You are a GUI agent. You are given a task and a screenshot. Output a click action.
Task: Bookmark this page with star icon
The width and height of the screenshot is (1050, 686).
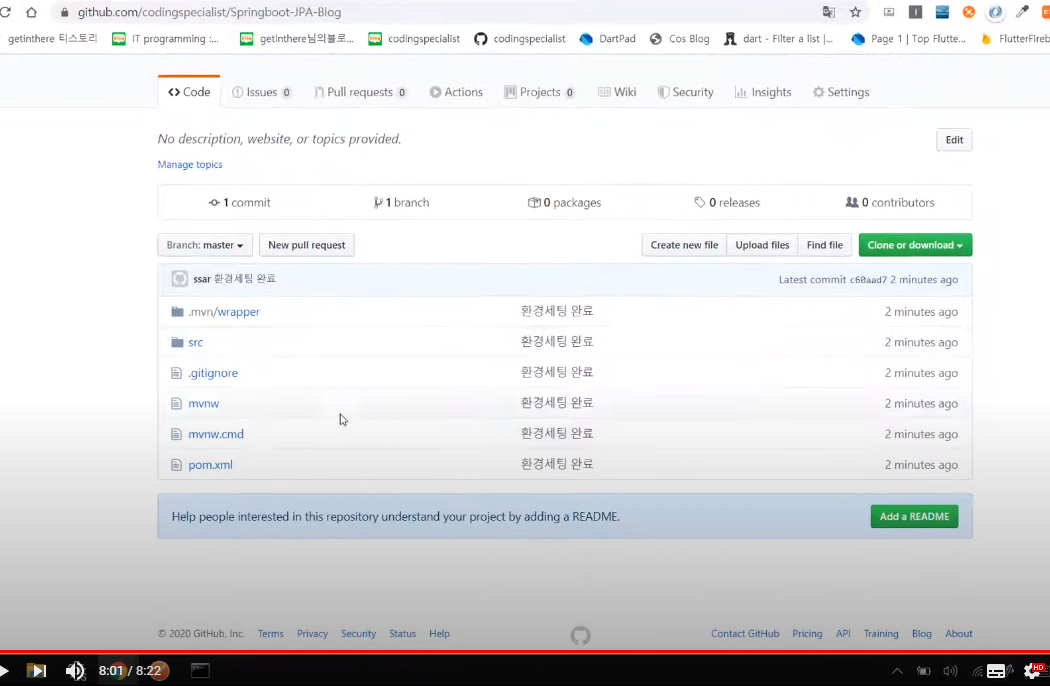(x=855, y=12)
